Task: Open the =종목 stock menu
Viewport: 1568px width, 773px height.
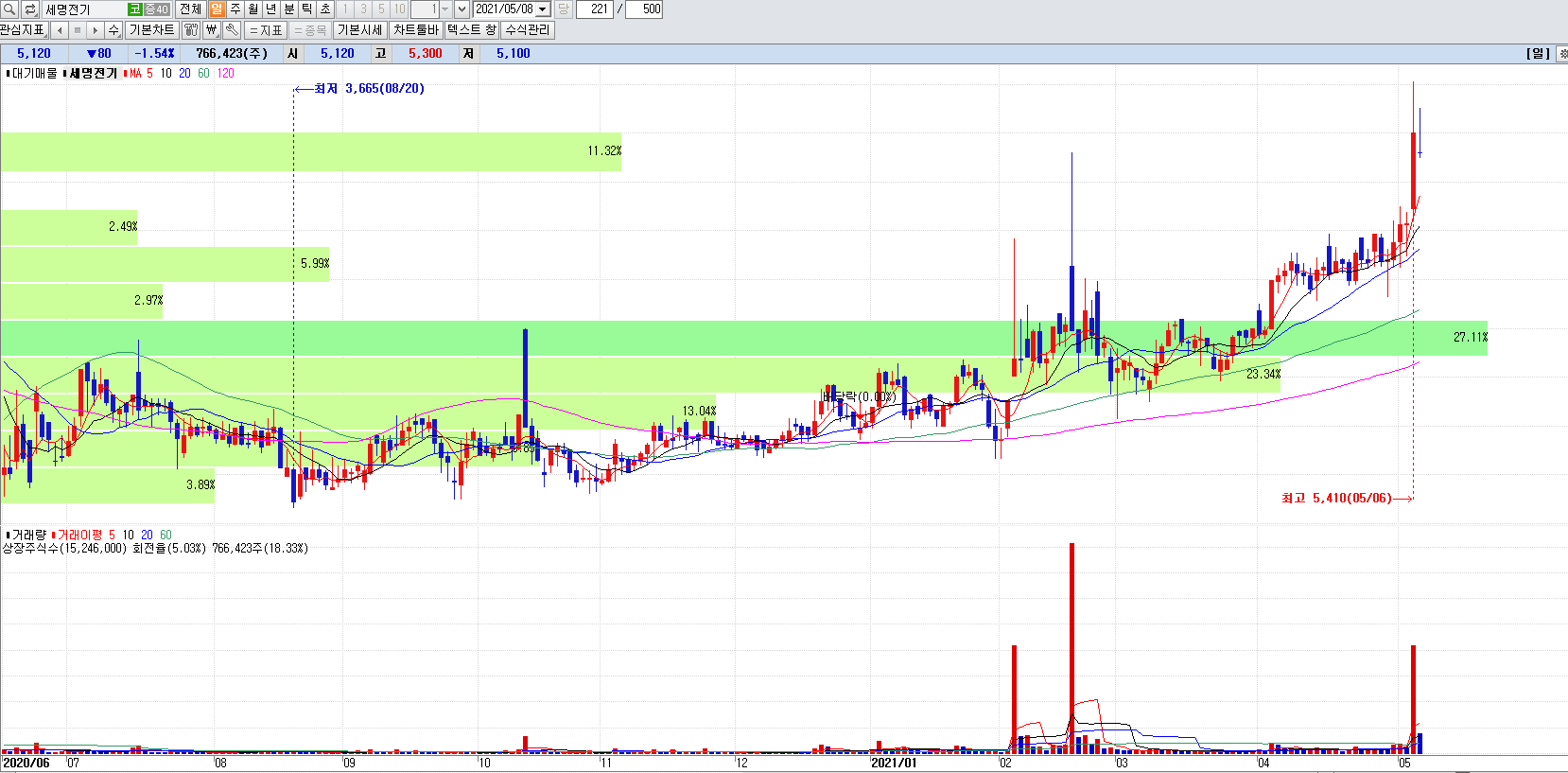Action: coord(310,30)
